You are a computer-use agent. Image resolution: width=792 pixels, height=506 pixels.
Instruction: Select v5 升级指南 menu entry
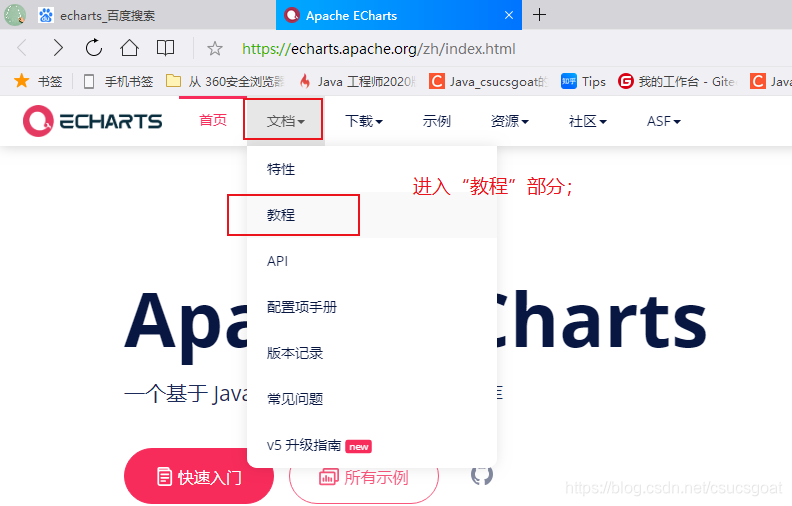[x=372, y=445]
